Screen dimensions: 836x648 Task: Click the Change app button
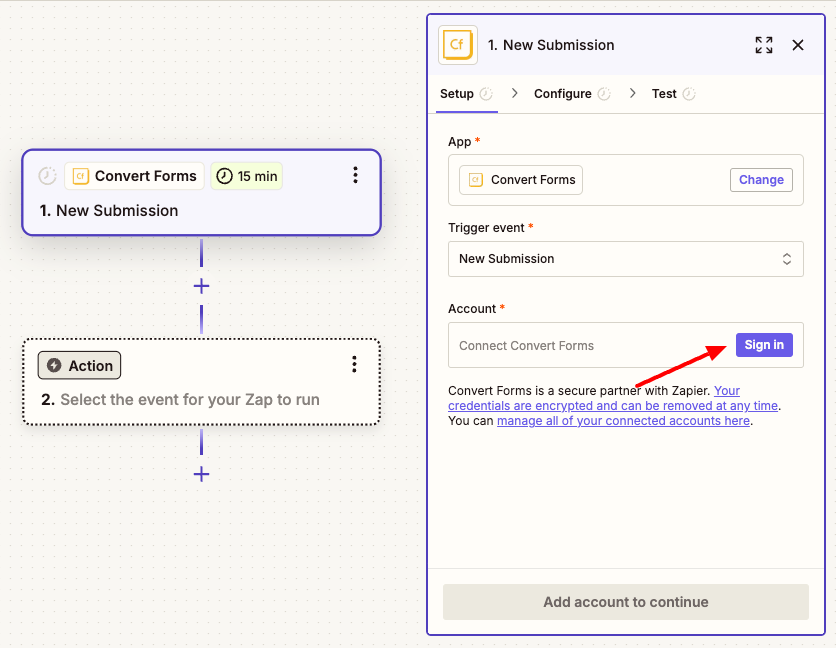pyautogui.click(x=761, y=180)
